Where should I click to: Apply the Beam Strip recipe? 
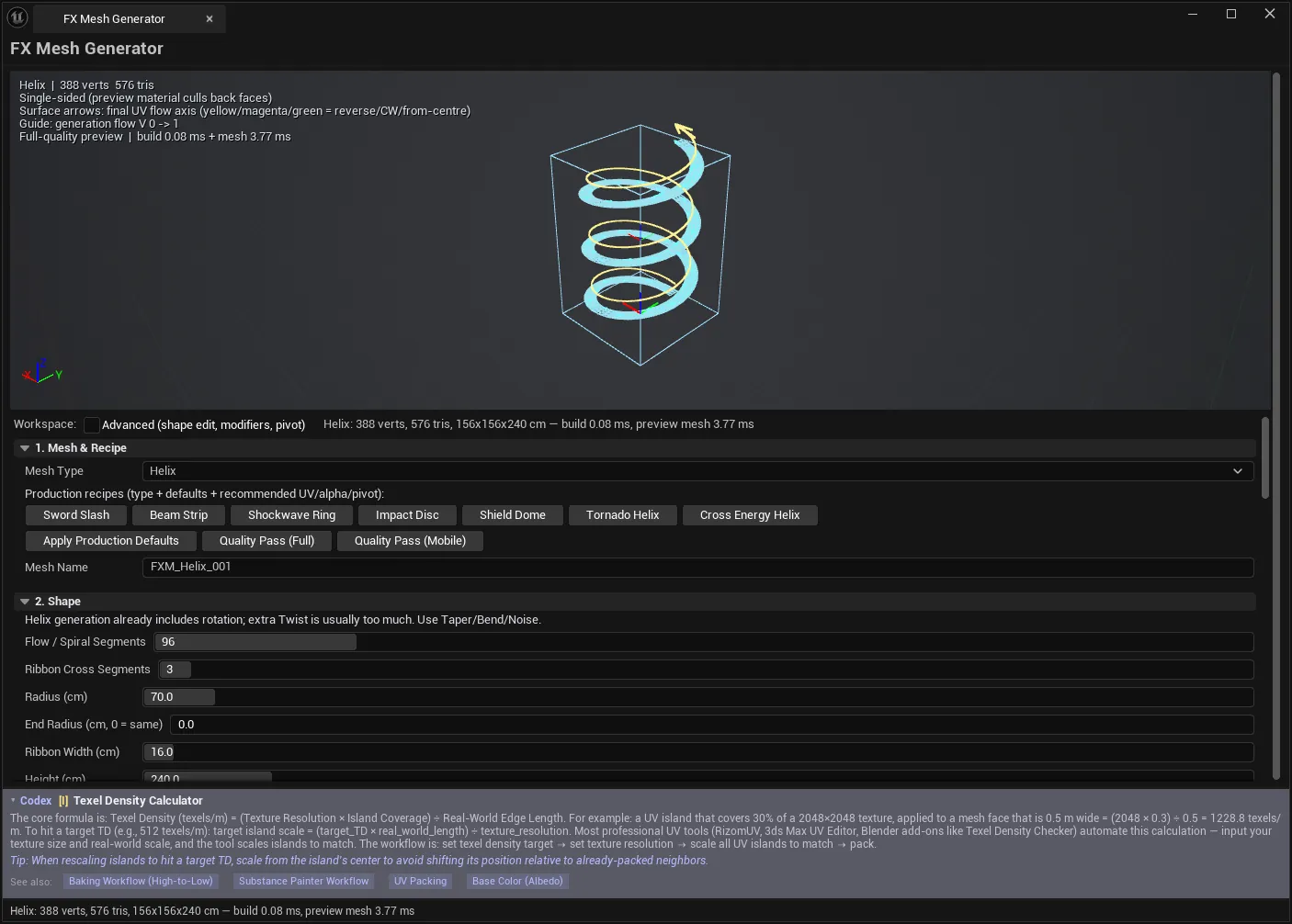(x=178, y=515)
